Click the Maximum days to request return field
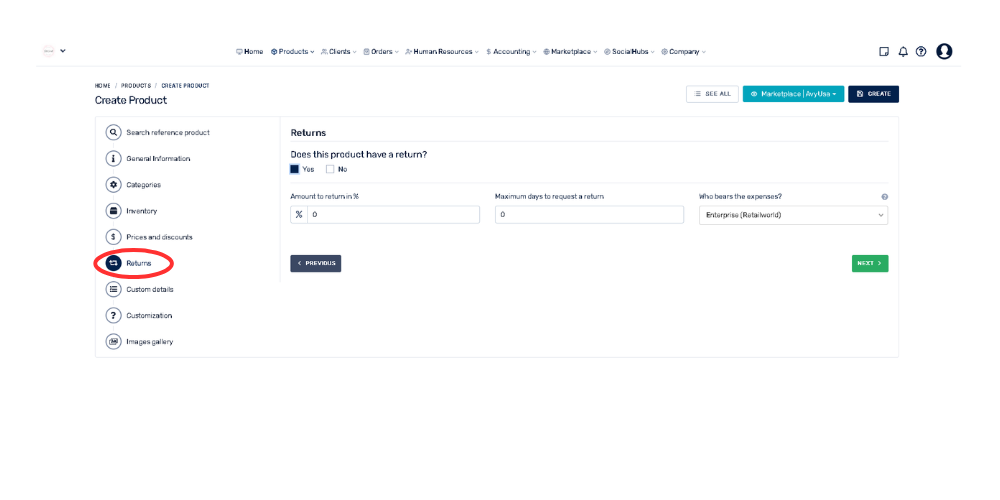The height and width of the screenshot is (500, 1000). point(588,215)
